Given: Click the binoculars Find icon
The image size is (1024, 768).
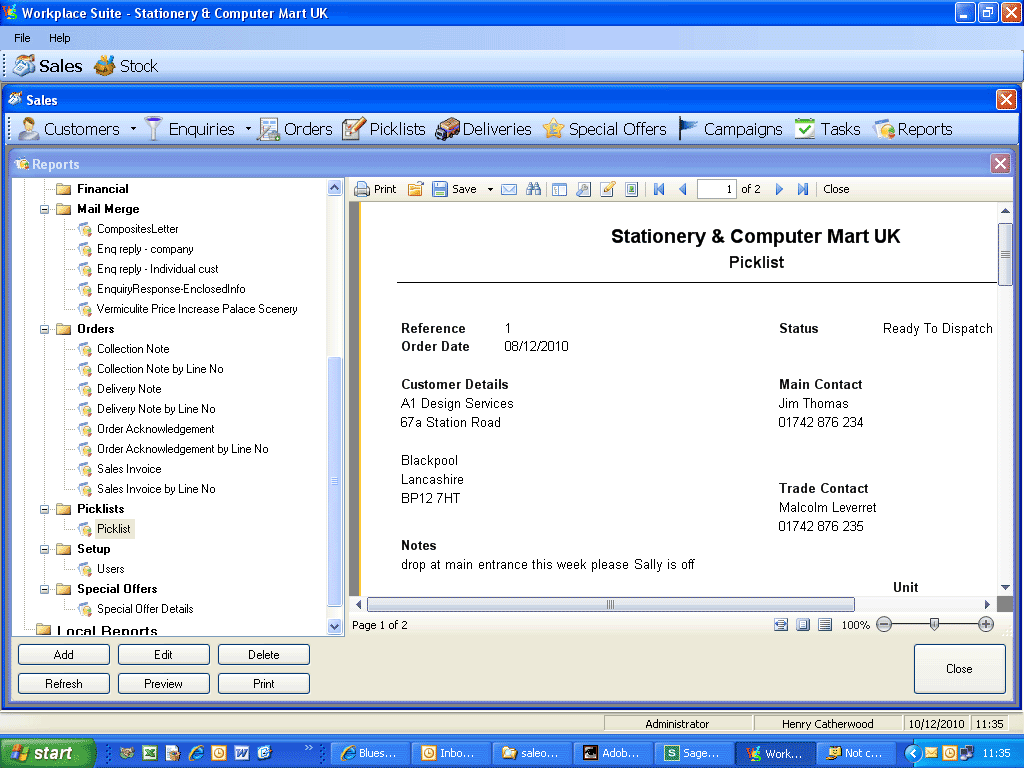Looking at the screenshot, I should 534,189.
